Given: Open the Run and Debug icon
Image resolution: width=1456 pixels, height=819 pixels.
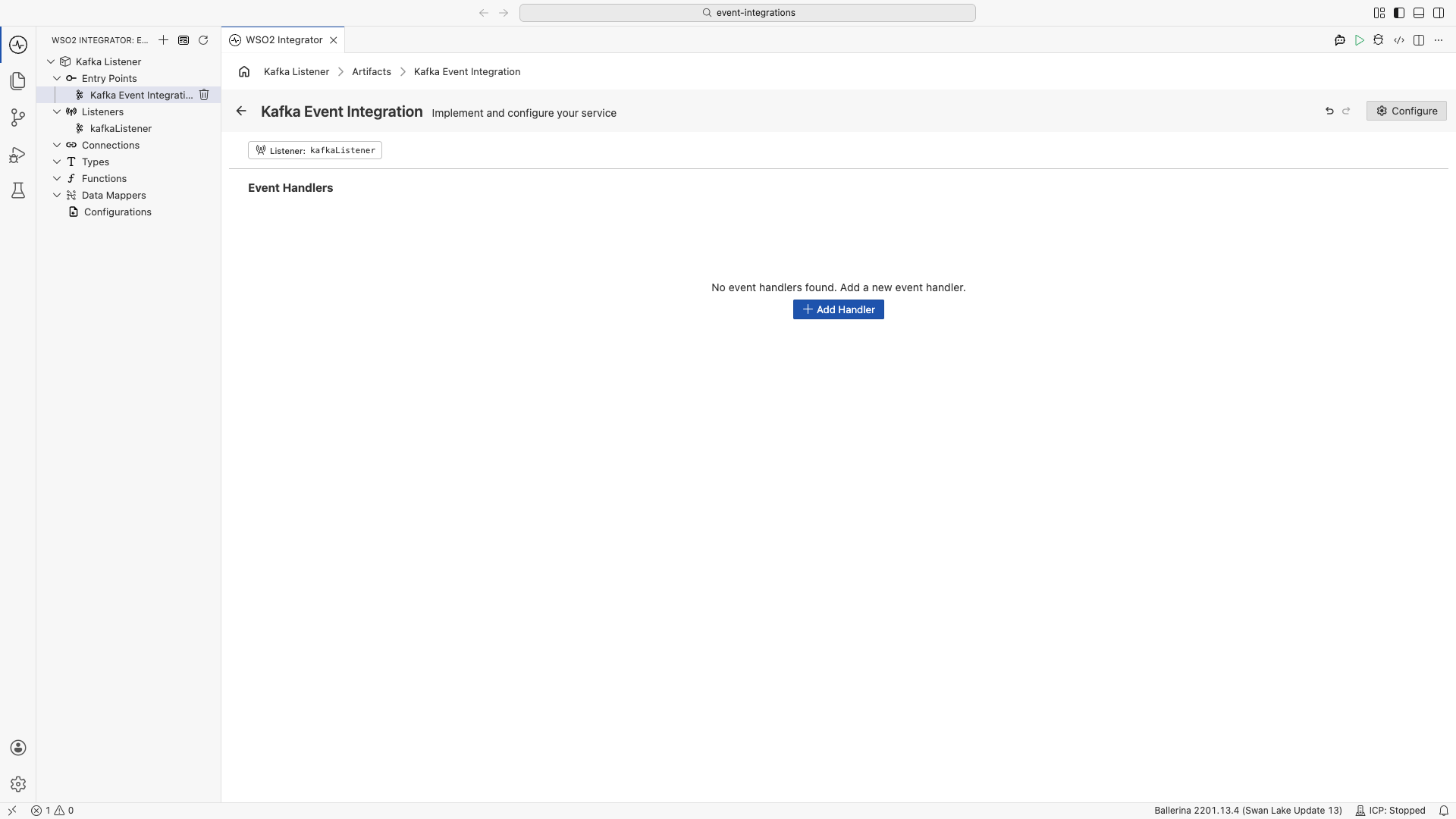Looking at the screenshot, I should [18, 155].
